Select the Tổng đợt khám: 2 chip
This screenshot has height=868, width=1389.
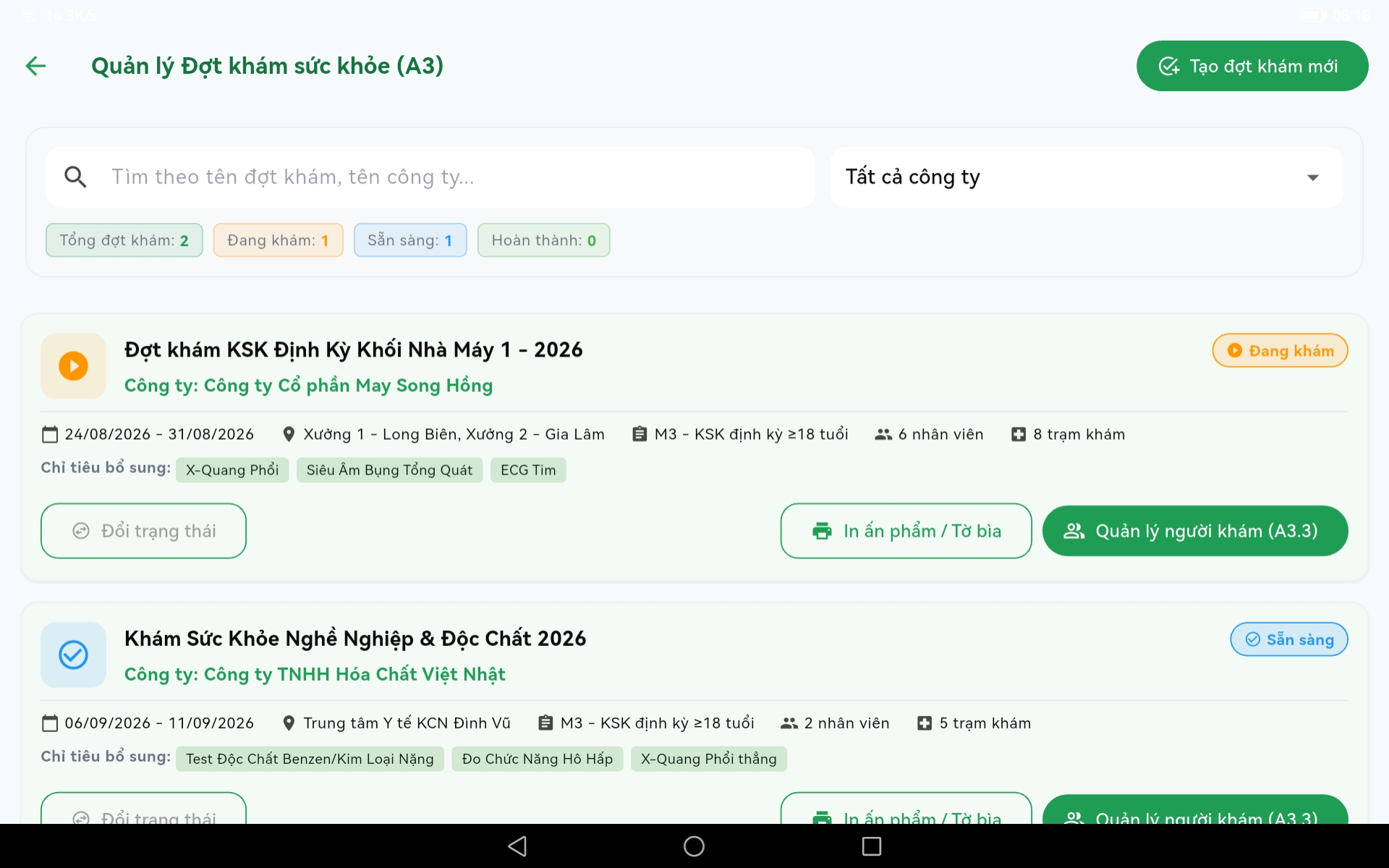coord(124,240)
